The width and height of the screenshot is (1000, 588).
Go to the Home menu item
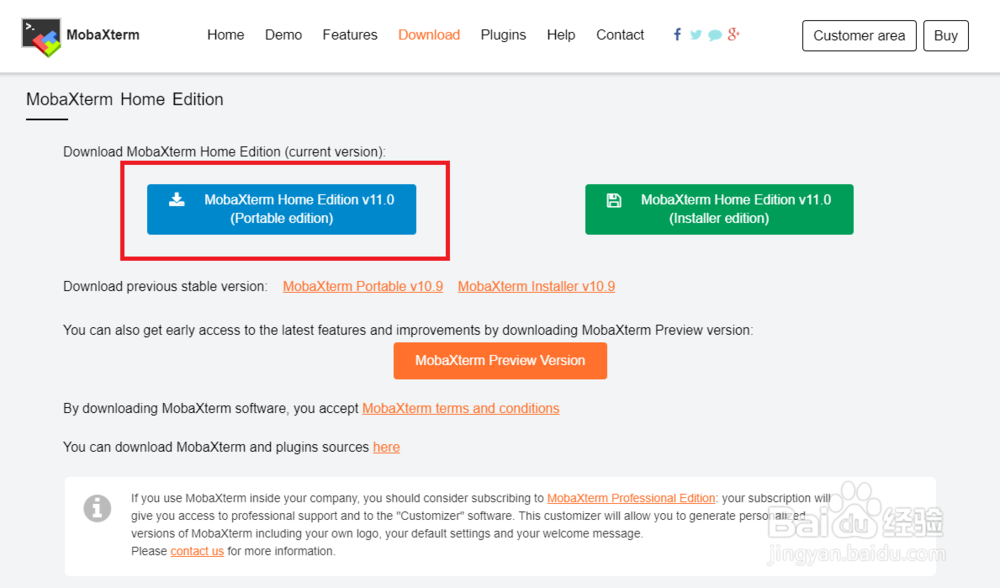pyautogui.click(x=226, y=35)
